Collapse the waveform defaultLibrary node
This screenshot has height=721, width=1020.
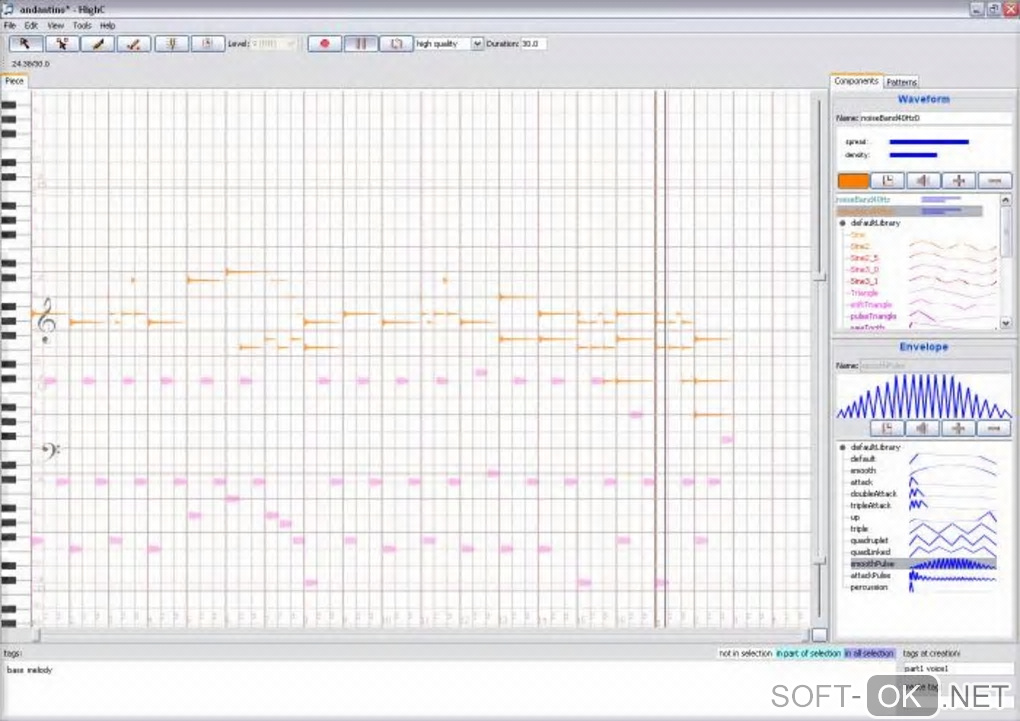tap(842, 223)
